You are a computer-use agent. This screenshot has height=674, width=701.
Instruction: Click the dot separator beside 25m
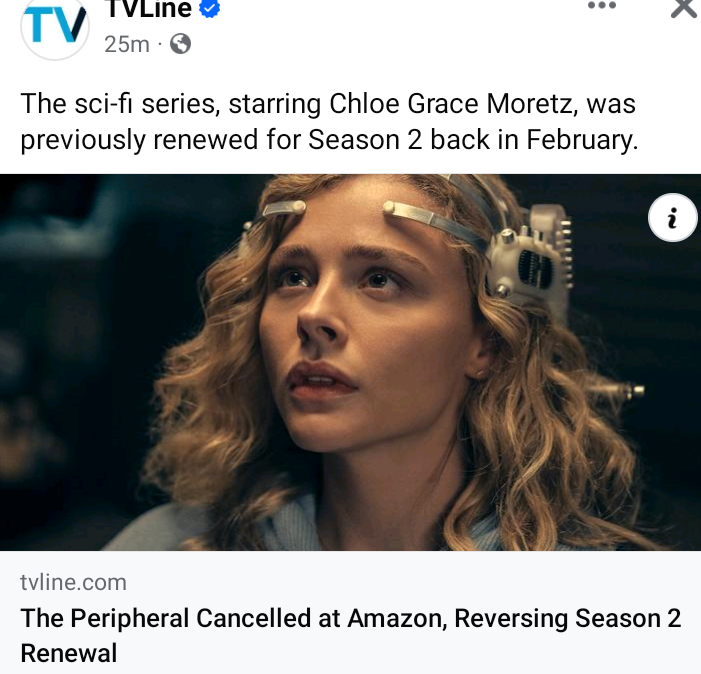(160, 44)
